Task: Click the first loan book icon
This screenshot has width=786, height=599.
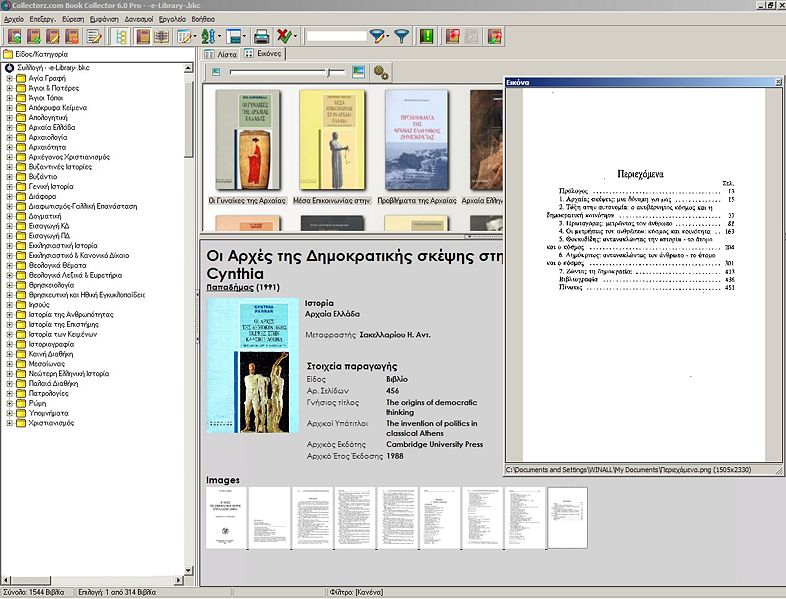Action: coord(453,37)
